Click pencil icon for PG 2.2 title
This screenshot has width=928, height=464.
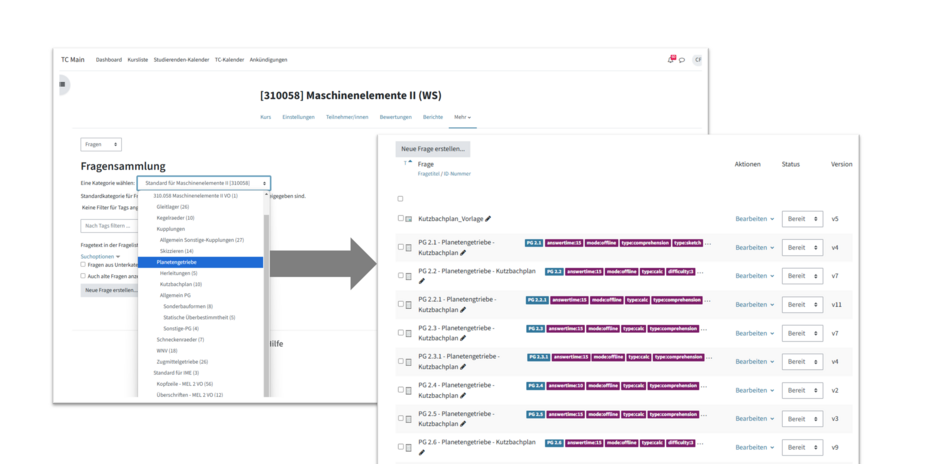(x=421, y=281)
